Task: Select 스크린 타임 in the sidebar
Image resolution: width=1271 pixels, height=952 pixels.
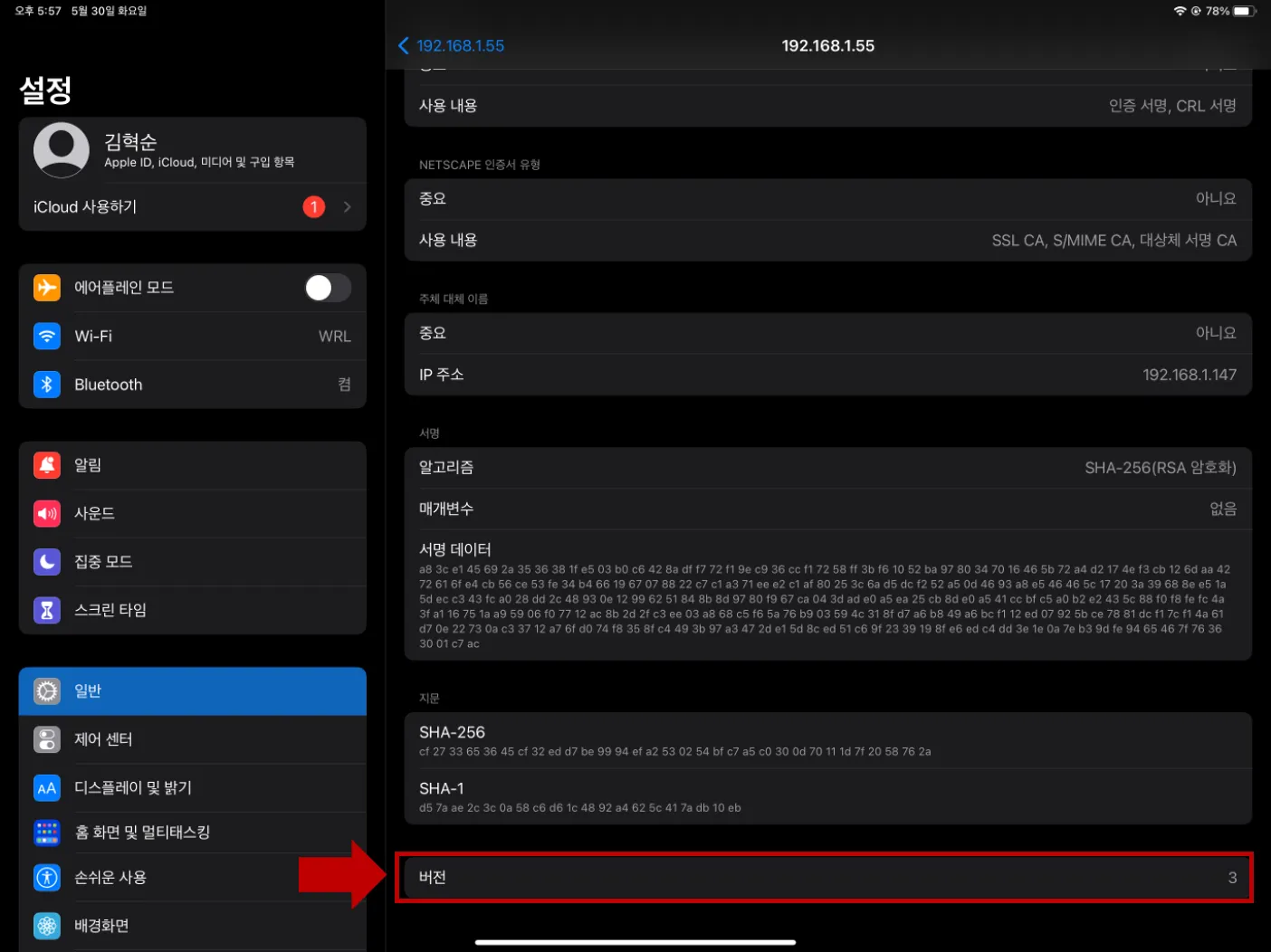Action: [193, 610]
